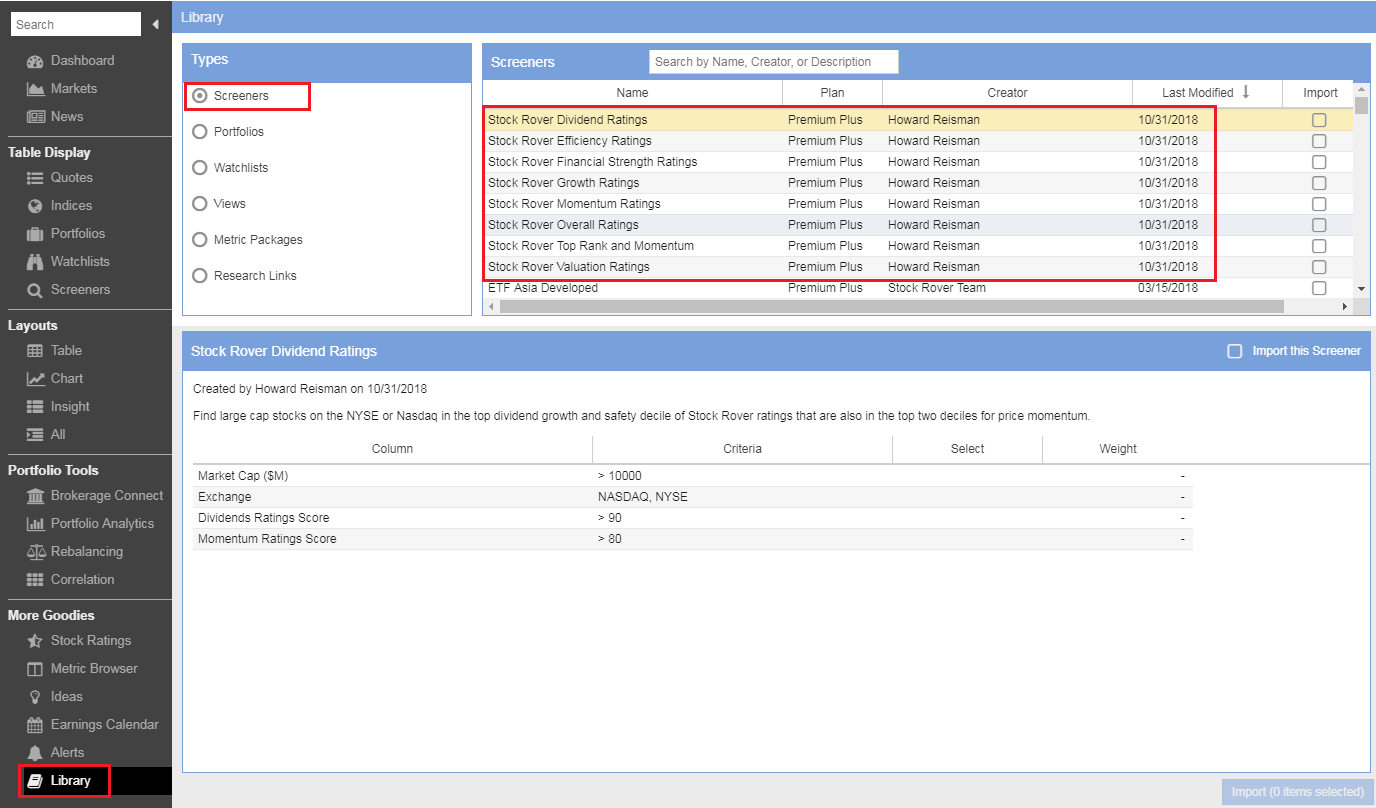Open the News icon in sidebar
The height and width of the screenshot is (808, 1376).
[35, 117]
